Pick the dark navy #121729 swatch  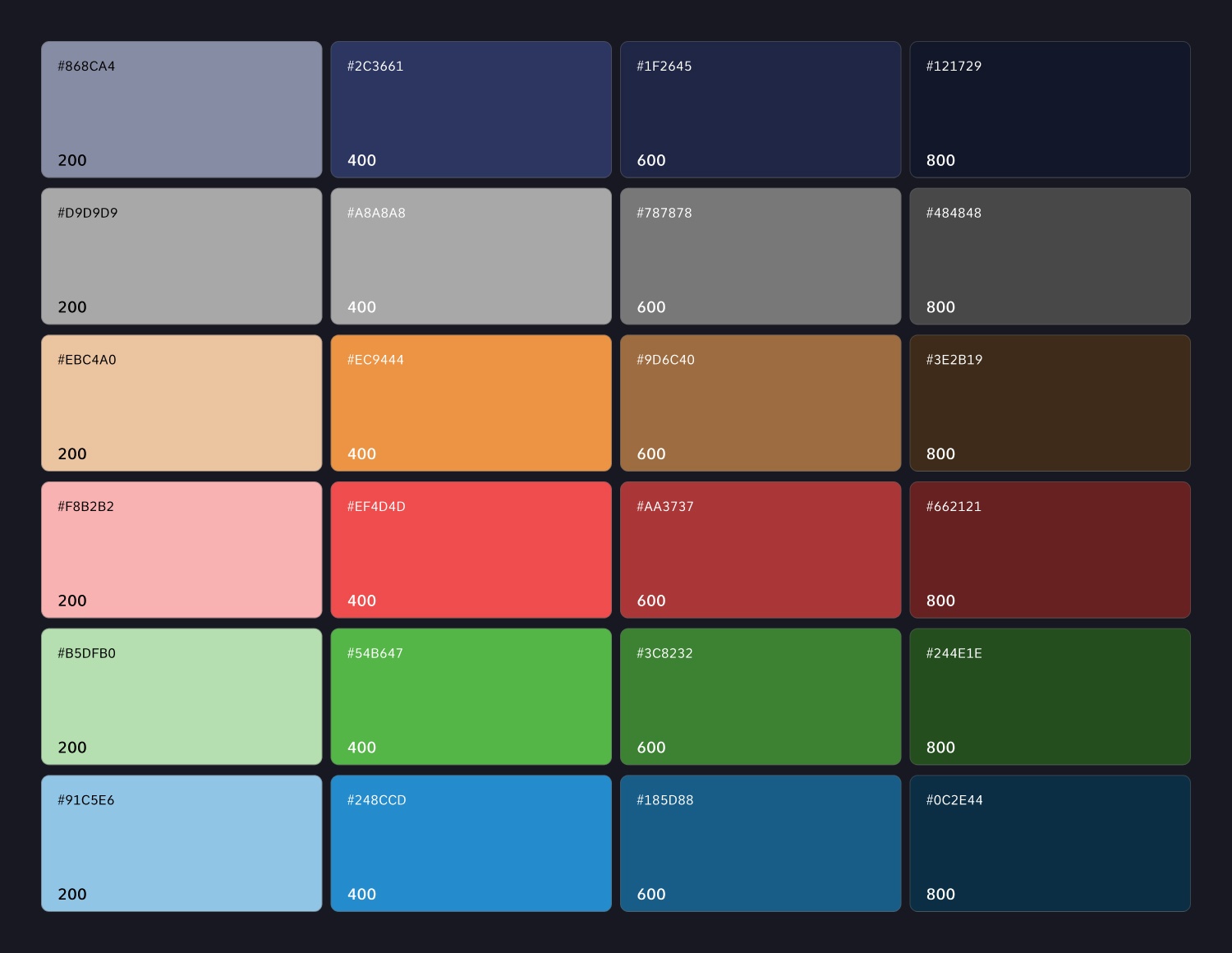coord(1050,109)
